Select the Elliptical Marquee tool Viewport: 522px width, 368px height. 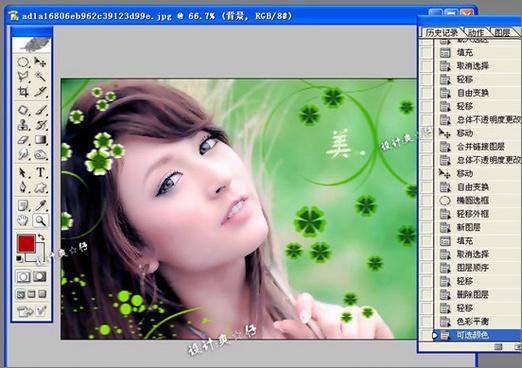(x=23, y=62)
